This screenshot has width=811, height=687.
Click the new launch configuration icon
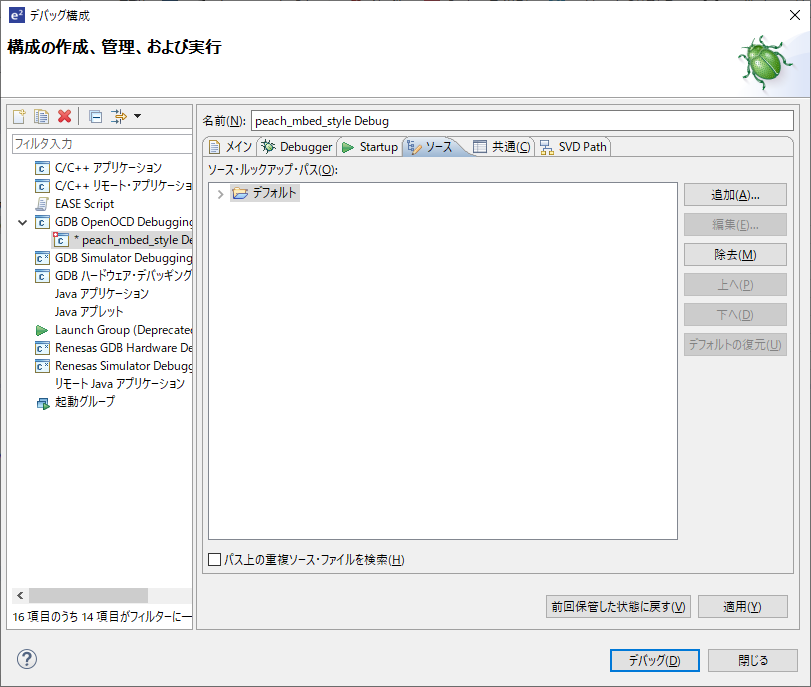[19, 116]
